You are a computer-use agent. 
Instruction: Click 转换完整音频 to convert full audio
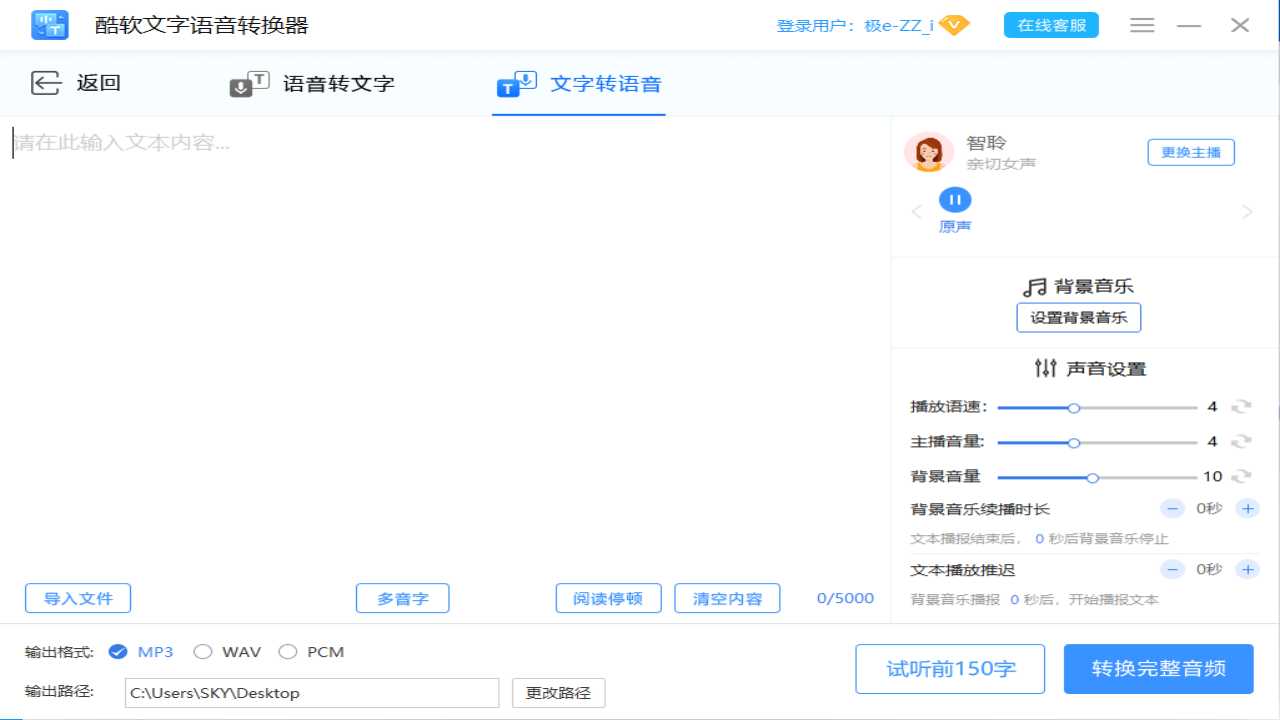(1158, 668)
